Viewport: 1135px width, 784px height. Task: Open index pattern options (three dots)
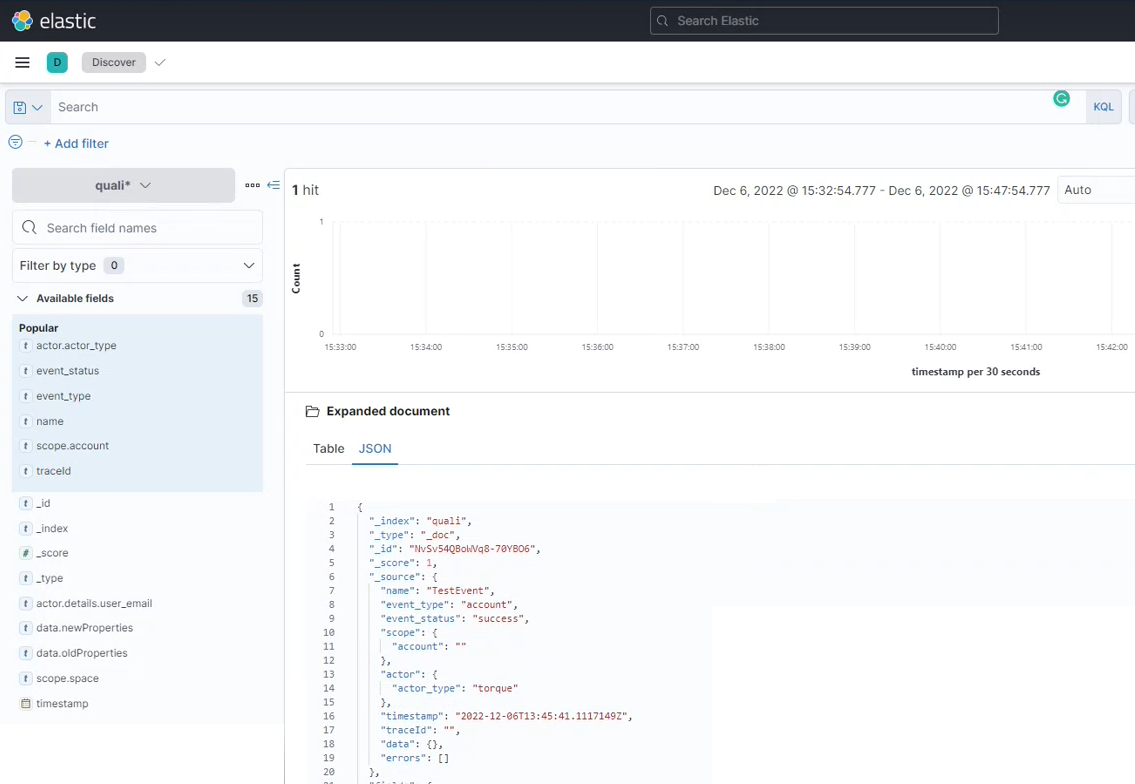click(x=252, y=185)
